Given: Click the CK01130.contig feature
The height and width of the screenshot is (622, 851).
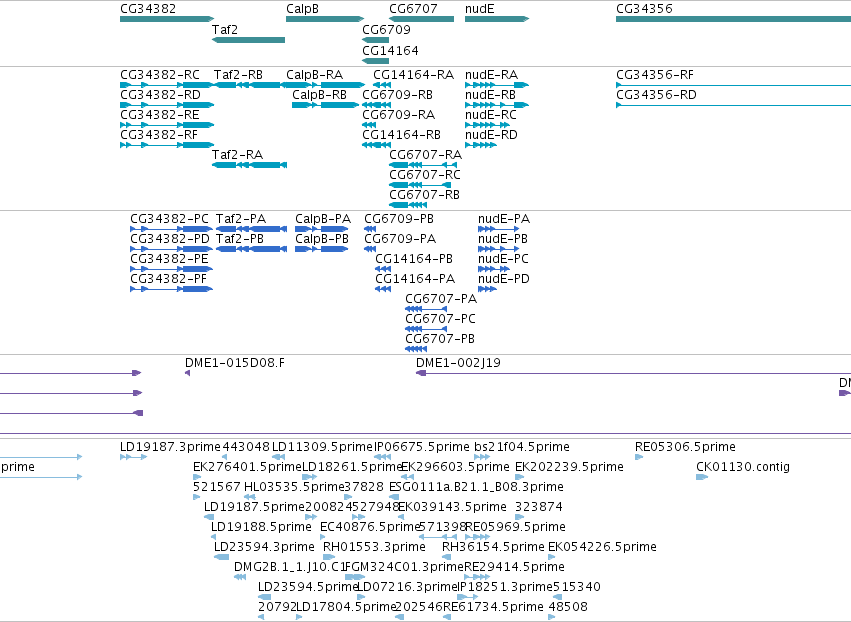Looking at the screenshot, I should pyautogui.click(x=702, y=478).
